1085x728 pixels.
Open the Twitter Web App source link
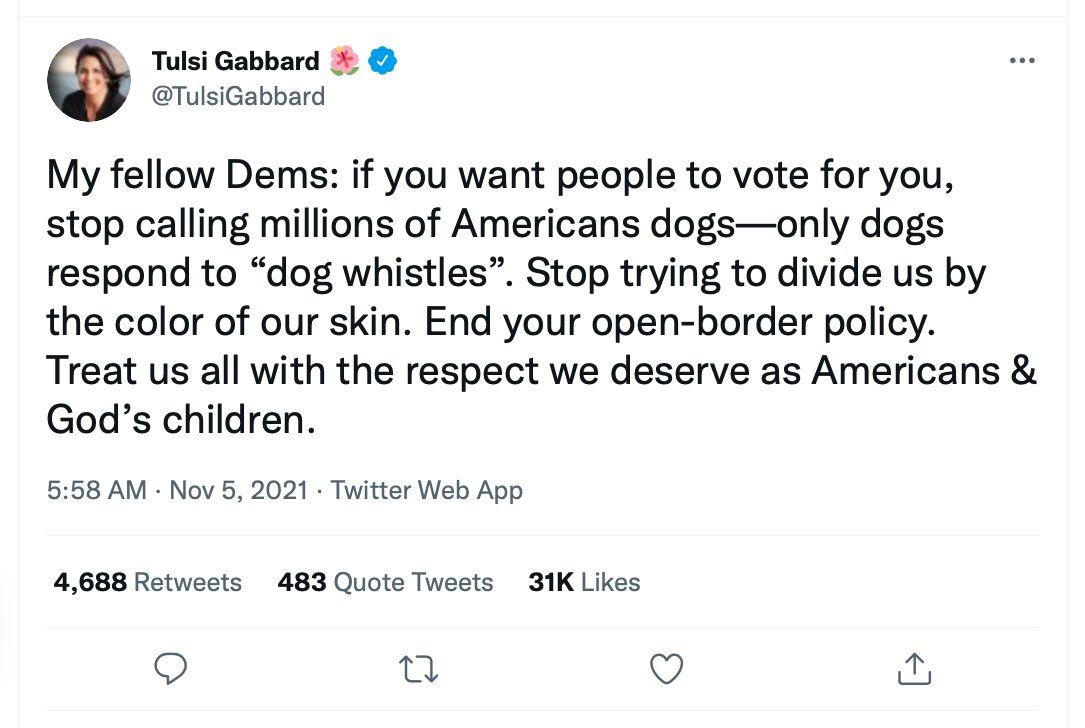point(426,491)
